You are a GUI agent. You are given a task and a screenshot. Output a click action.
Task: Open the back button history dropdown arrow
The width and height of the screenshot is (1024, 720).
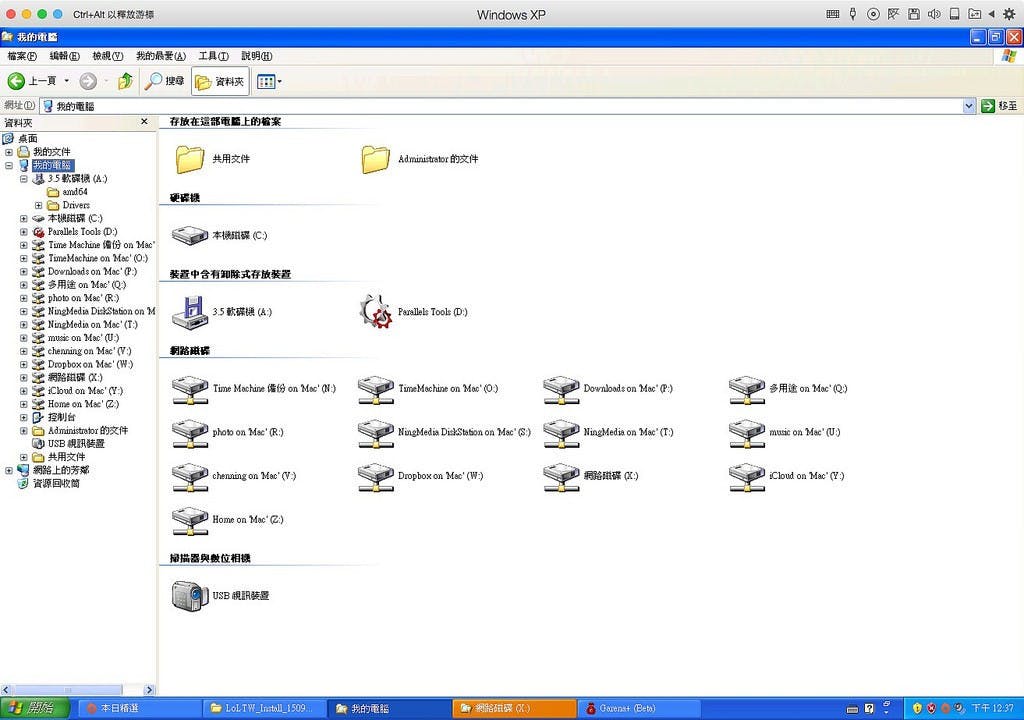point(67,81)
